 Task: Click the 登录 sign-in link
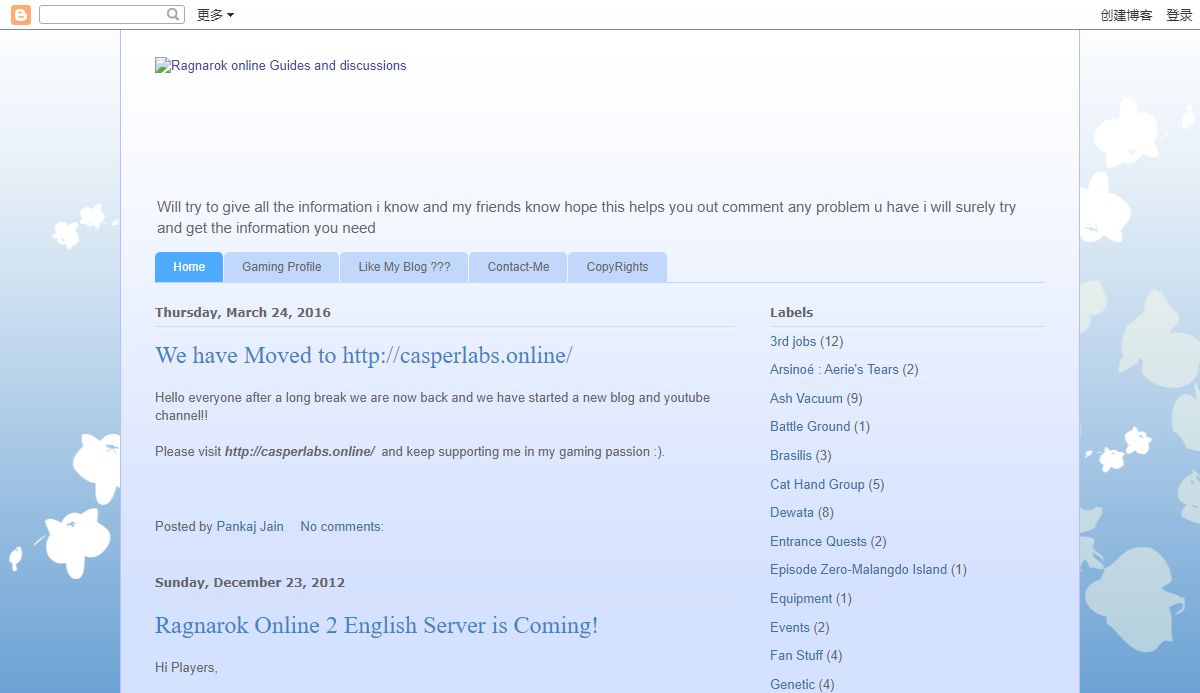click(x=1179, y=15)
